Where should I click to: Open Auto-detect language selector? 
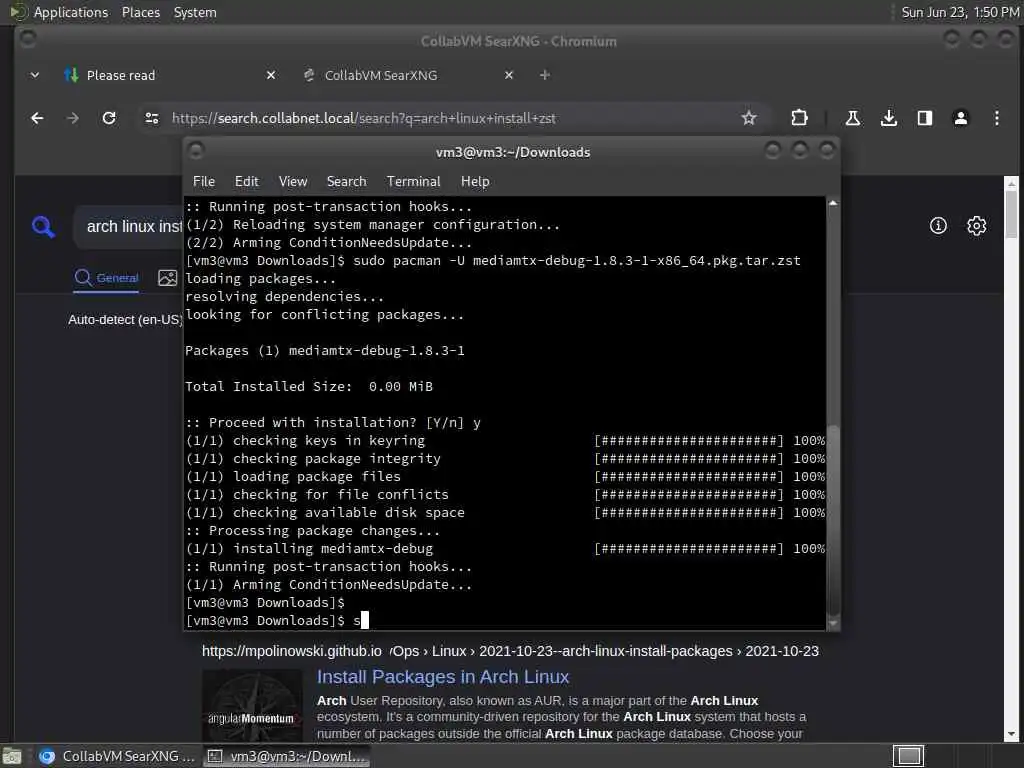coord(125,319)
